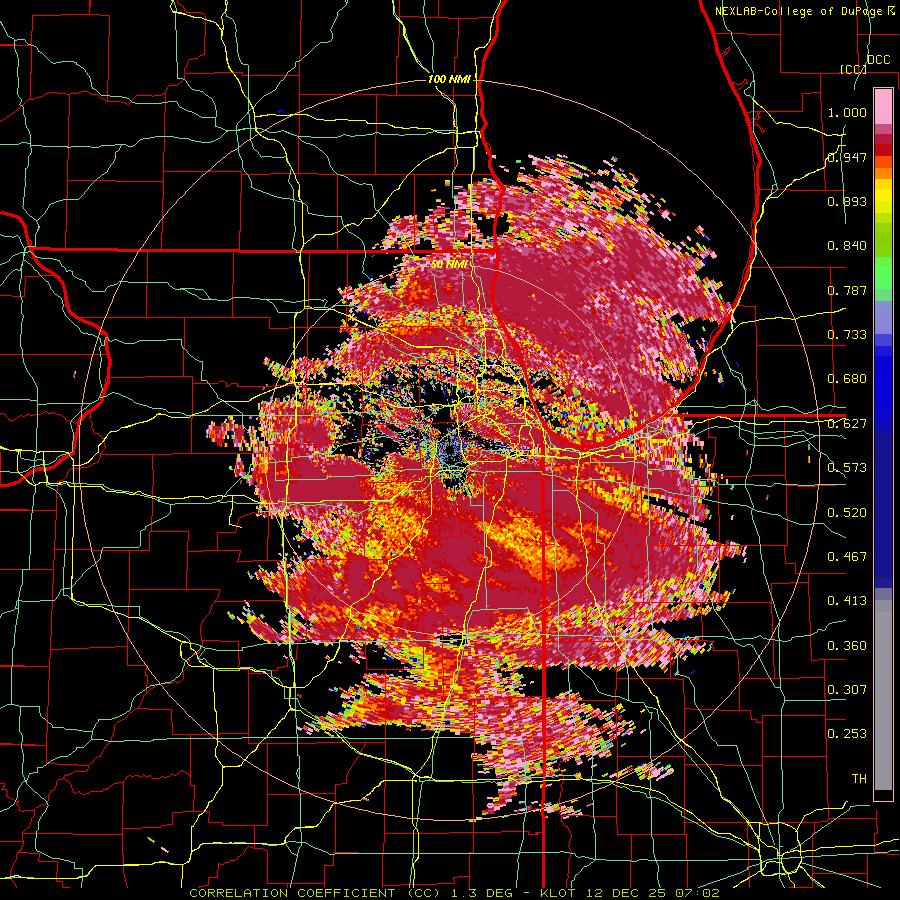Pick the gray segment of the color bar
The height and width of the screenshot is (900, 900).
[883, 695]
